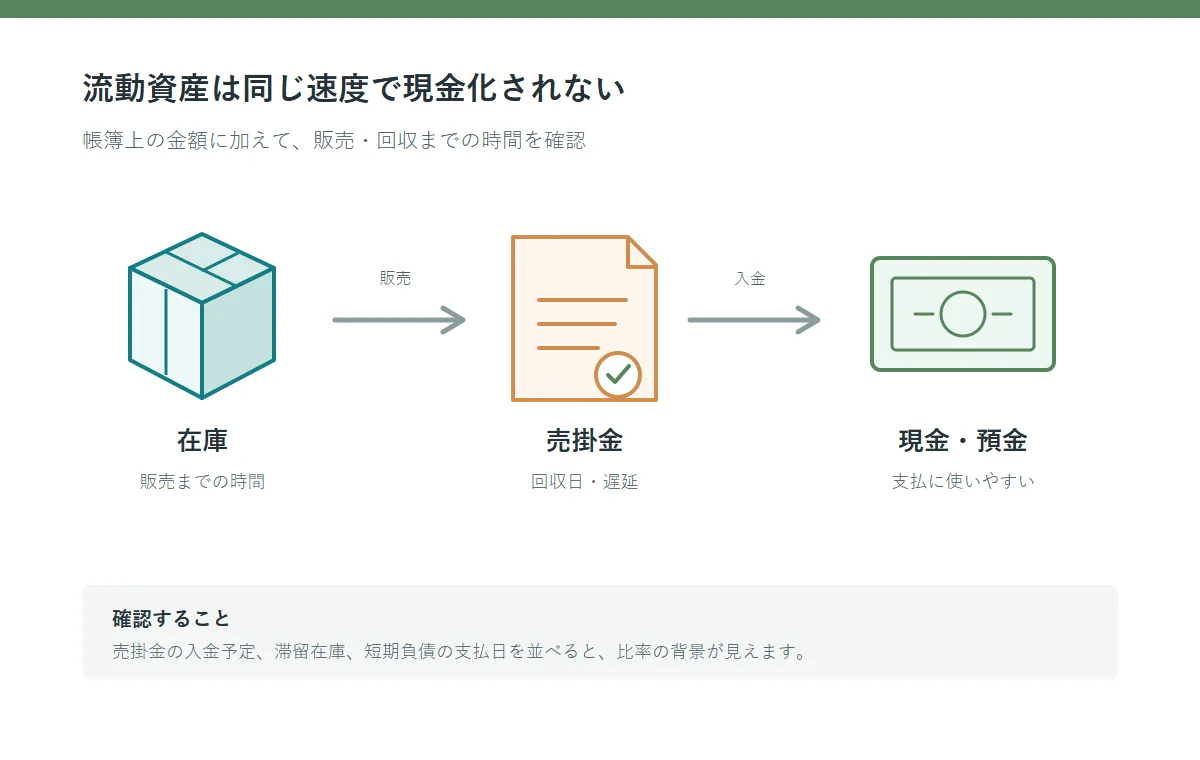Image resolution: width=1200 pixels, height=760 pixels.
Task: Click the 在庫 label
Action: tap(202, 440)
